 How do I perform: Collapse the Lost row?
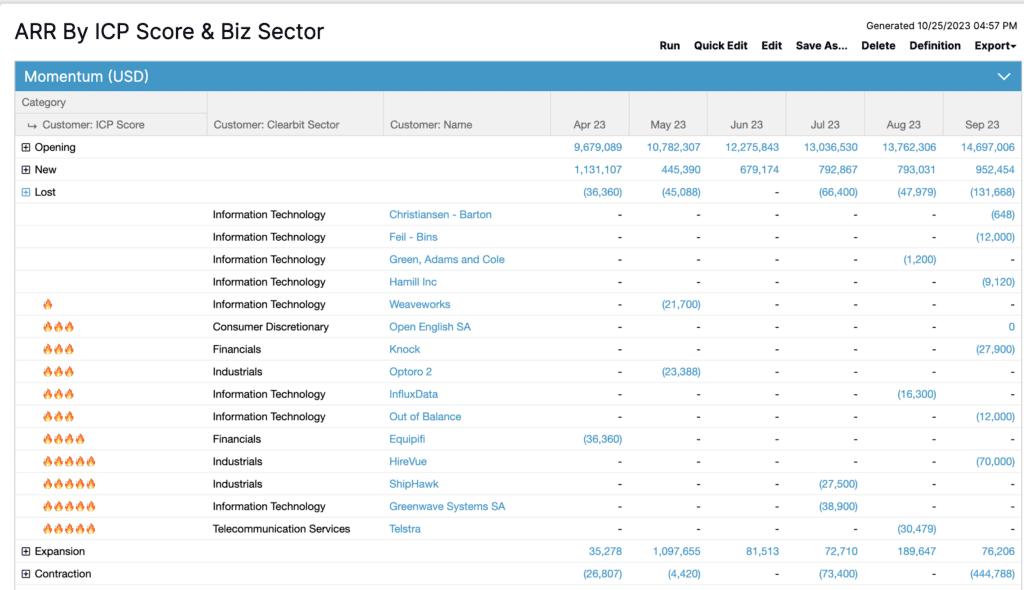click(x=25, y=192)
